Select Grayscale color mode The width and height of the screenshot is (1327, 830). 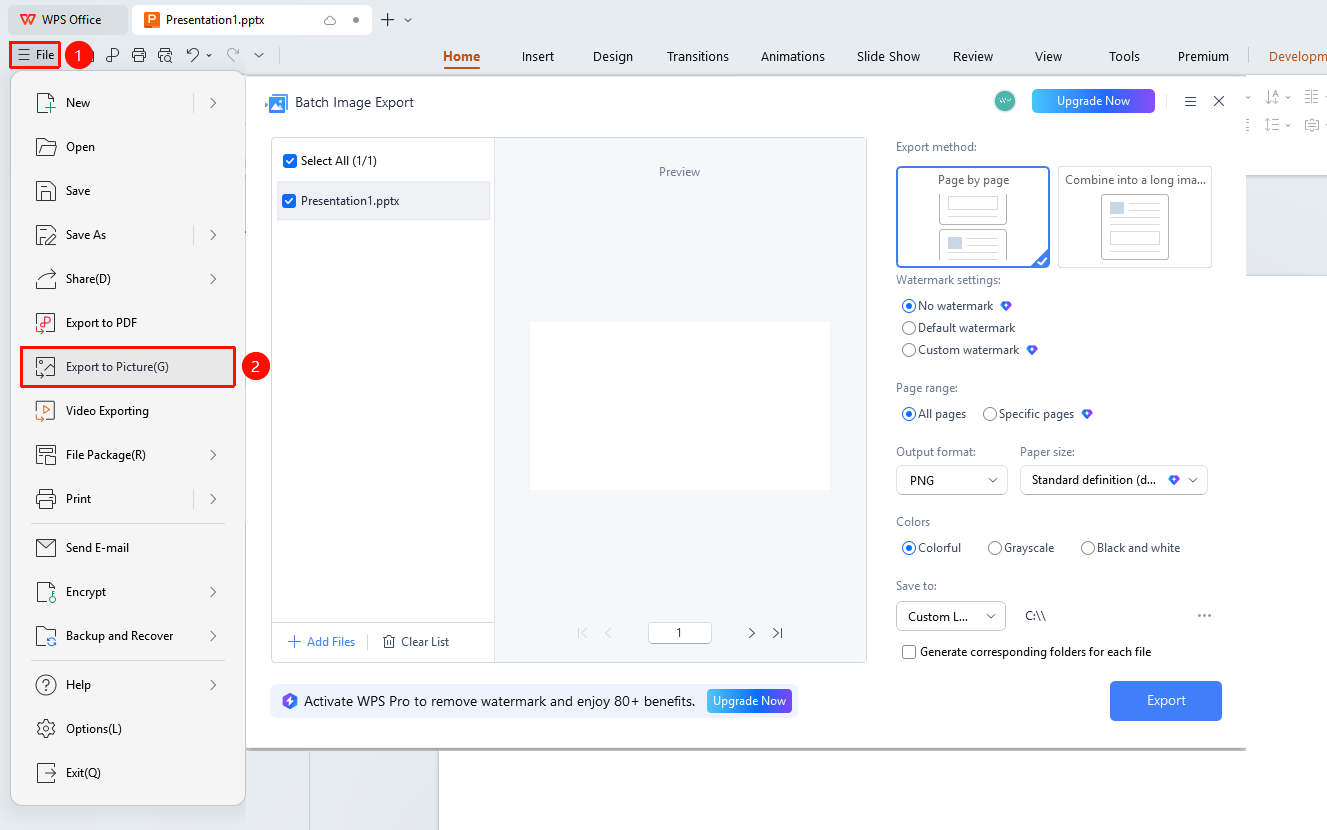[x=995, y=548]
